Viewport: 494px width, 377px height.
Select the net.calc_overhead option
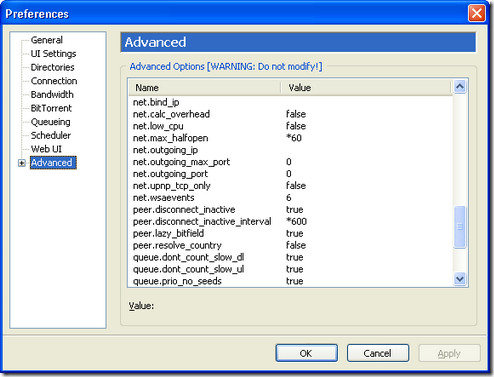click(x=290, y=114)
